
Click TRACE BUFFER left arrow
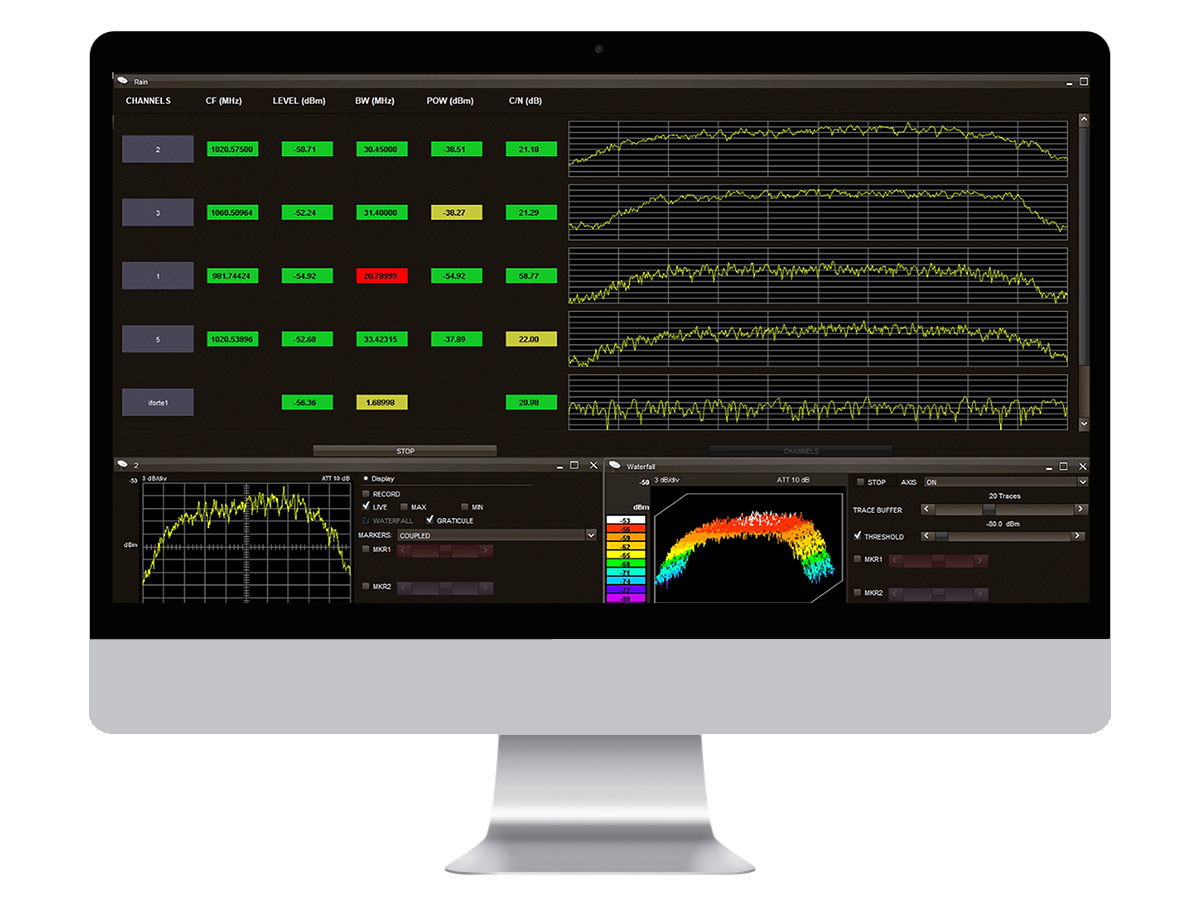click(x=926, y=509)
